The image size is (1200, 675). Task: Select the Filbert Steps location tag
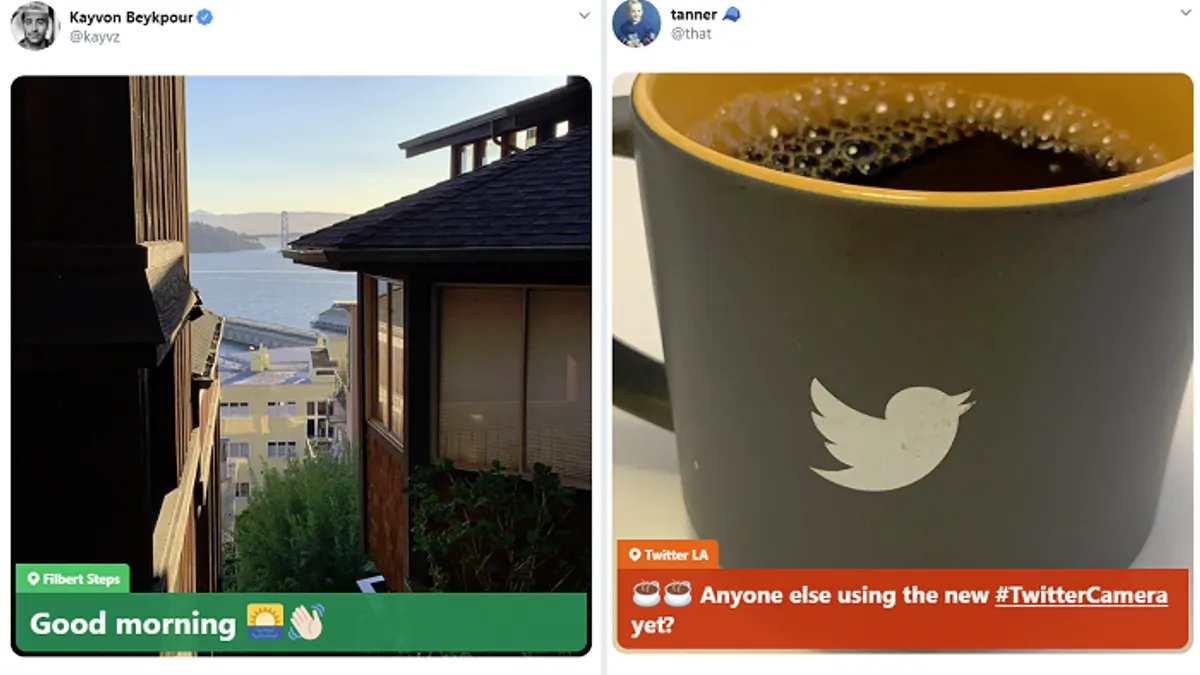[72, 579]
